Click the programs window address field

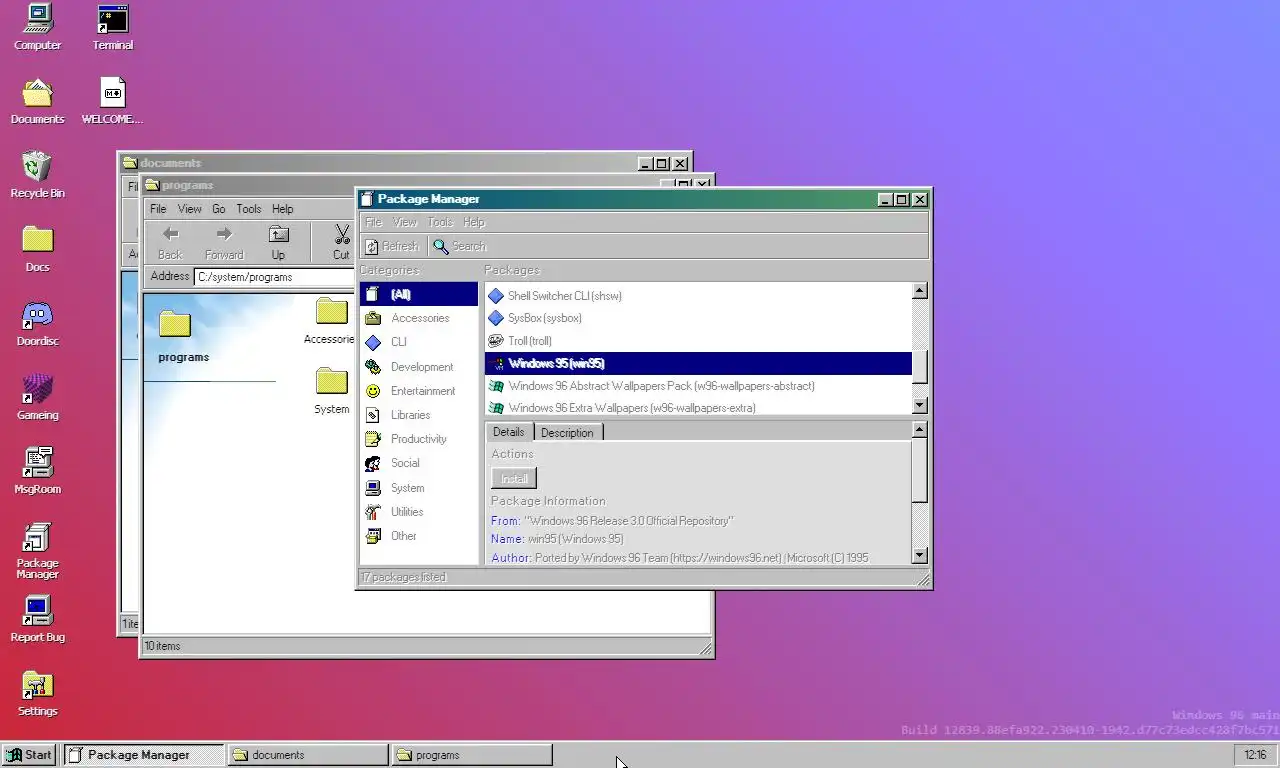pyautogui.click(x=275, y=277)
